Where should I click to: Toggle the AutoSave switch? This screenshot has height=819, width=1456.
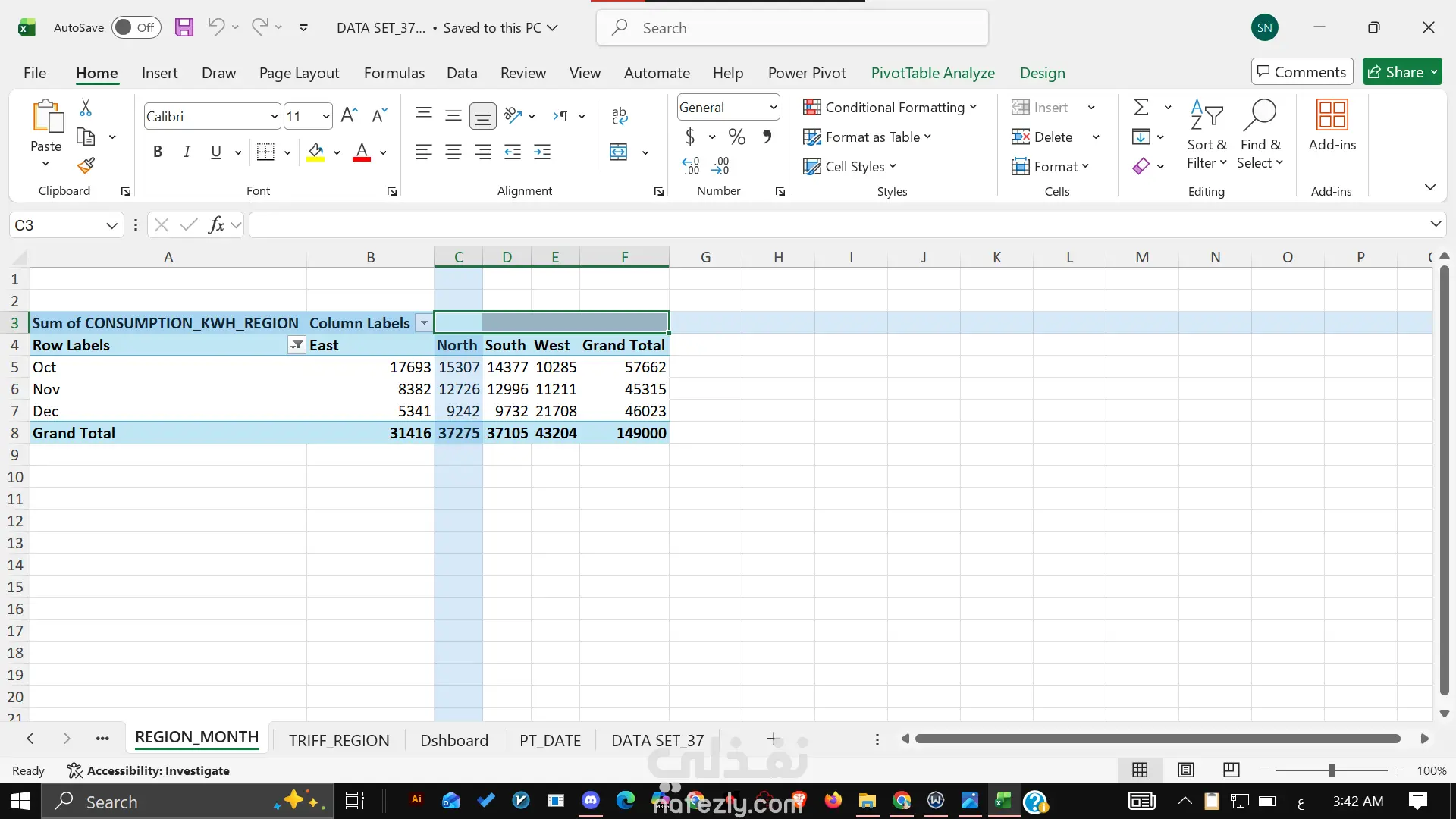point(136,28)
